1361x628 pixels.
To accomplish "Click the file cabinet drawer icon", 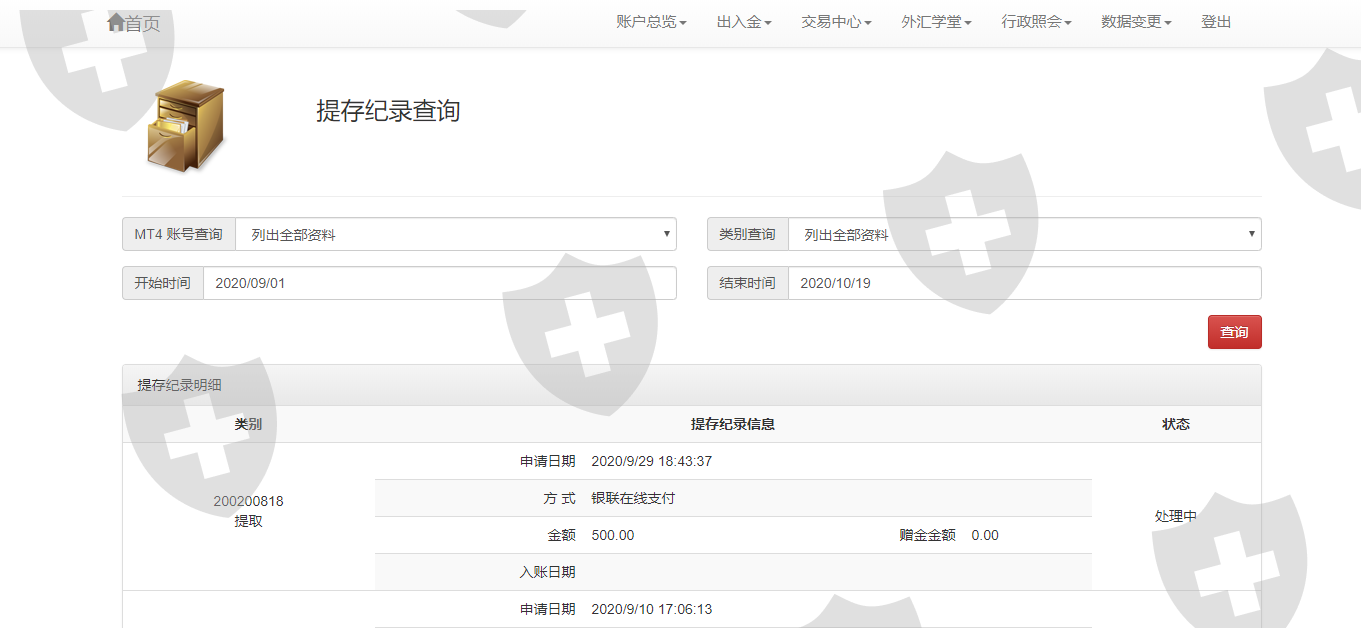I will tap(186, 126).
